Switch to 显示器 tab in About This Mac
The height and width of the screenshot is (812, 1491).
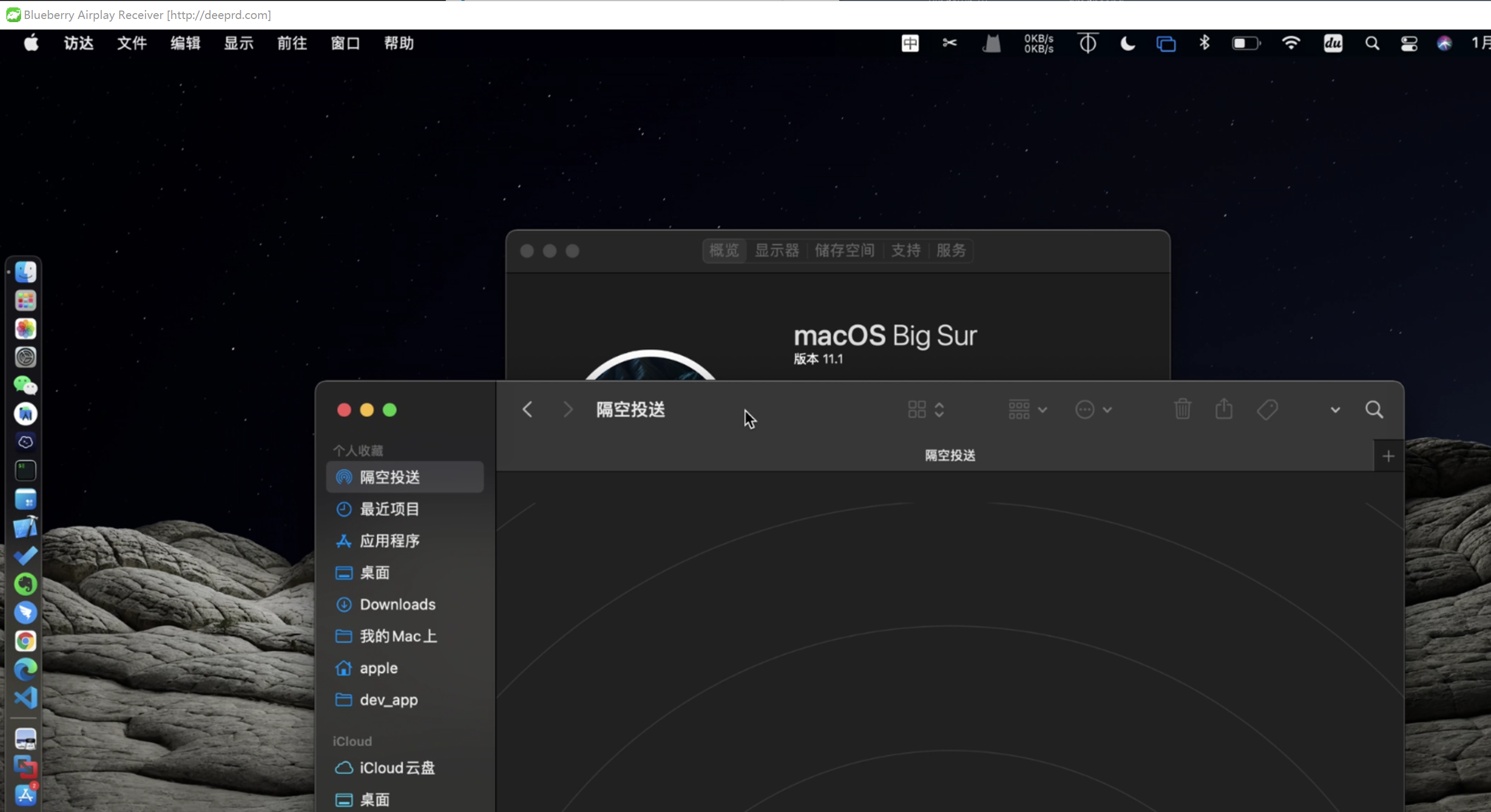777,251
